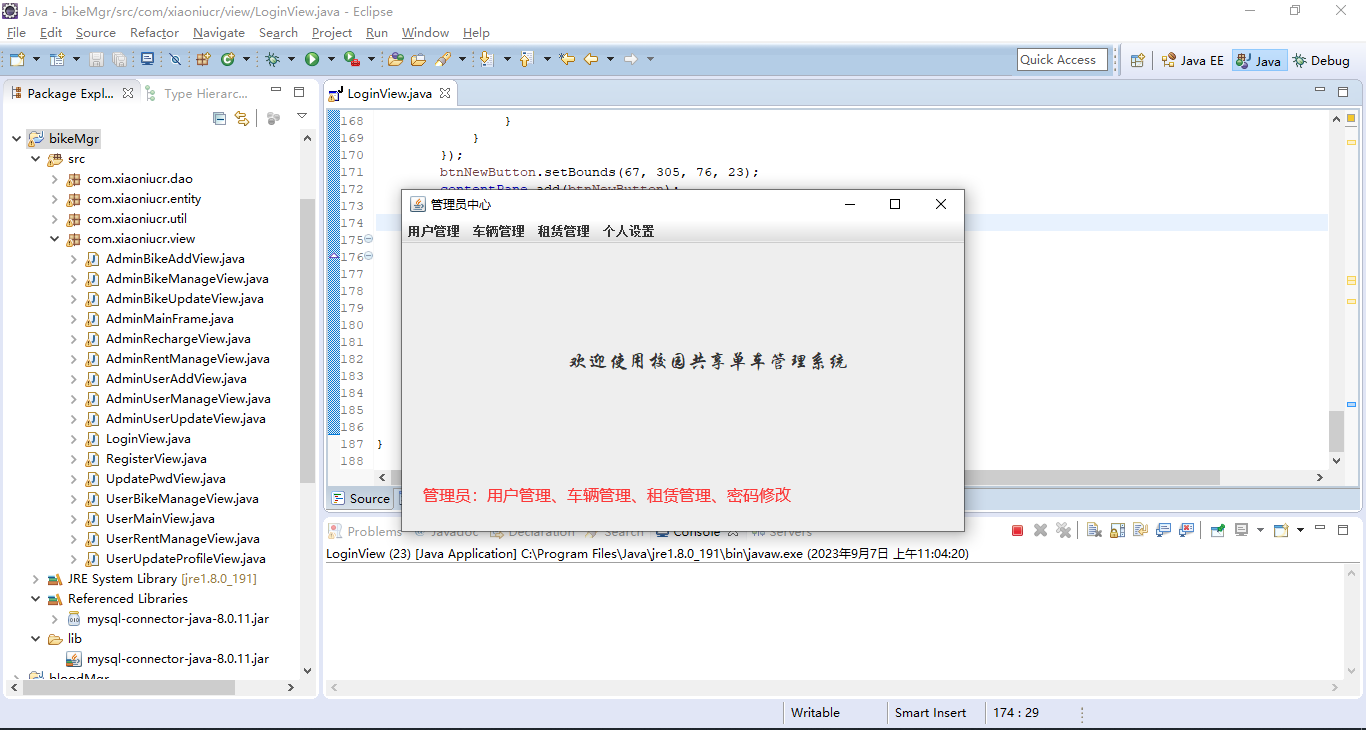Click Display Selected Console icon
The width and height of the screenshot is (1366, 730).
point(1241,530)
